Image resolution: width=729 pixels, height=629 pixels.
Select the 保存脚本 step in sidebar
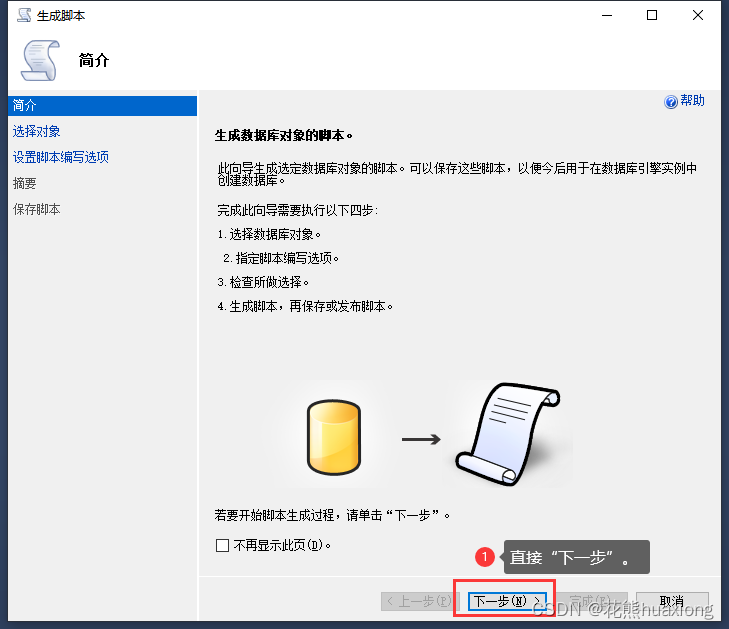[36, 209]
